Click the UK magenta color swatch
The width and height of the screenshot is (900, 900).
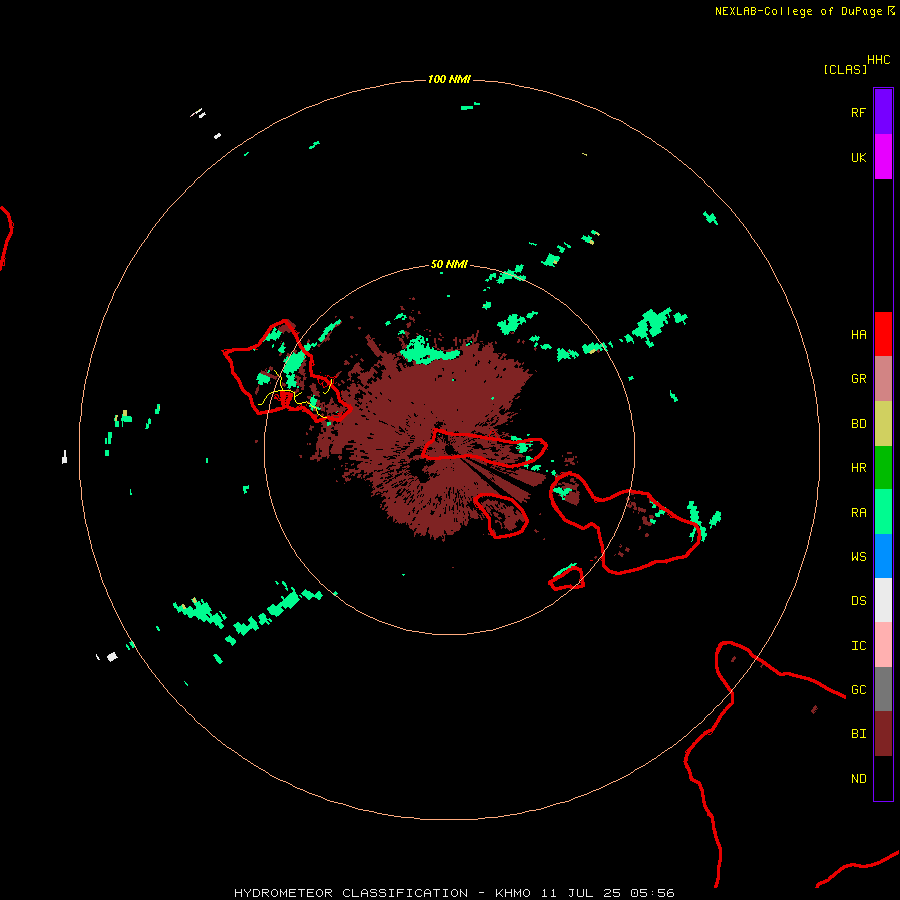[x=883, y=157]
